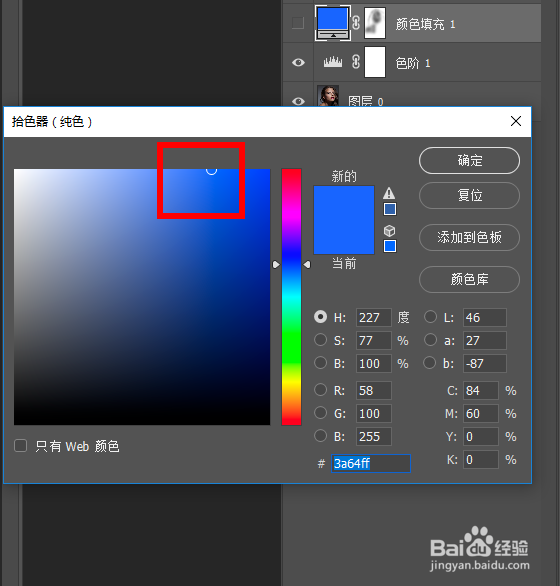Click the out-of-gamut warning triangle icon
The height and width of the screenshot is (586, 560).
tap(389, 193)
